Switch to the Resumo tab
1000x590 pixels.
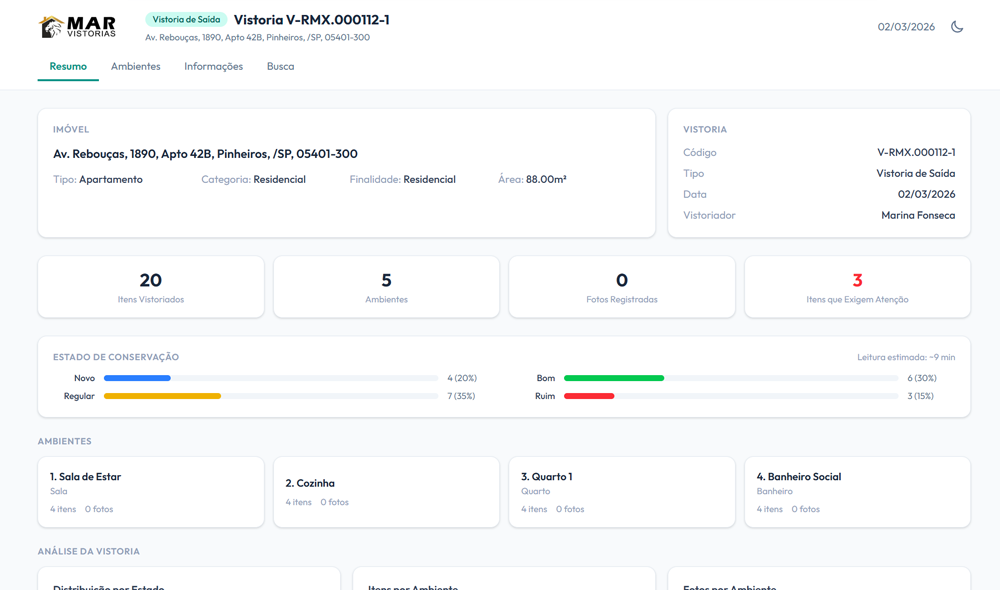pos(68,66)
